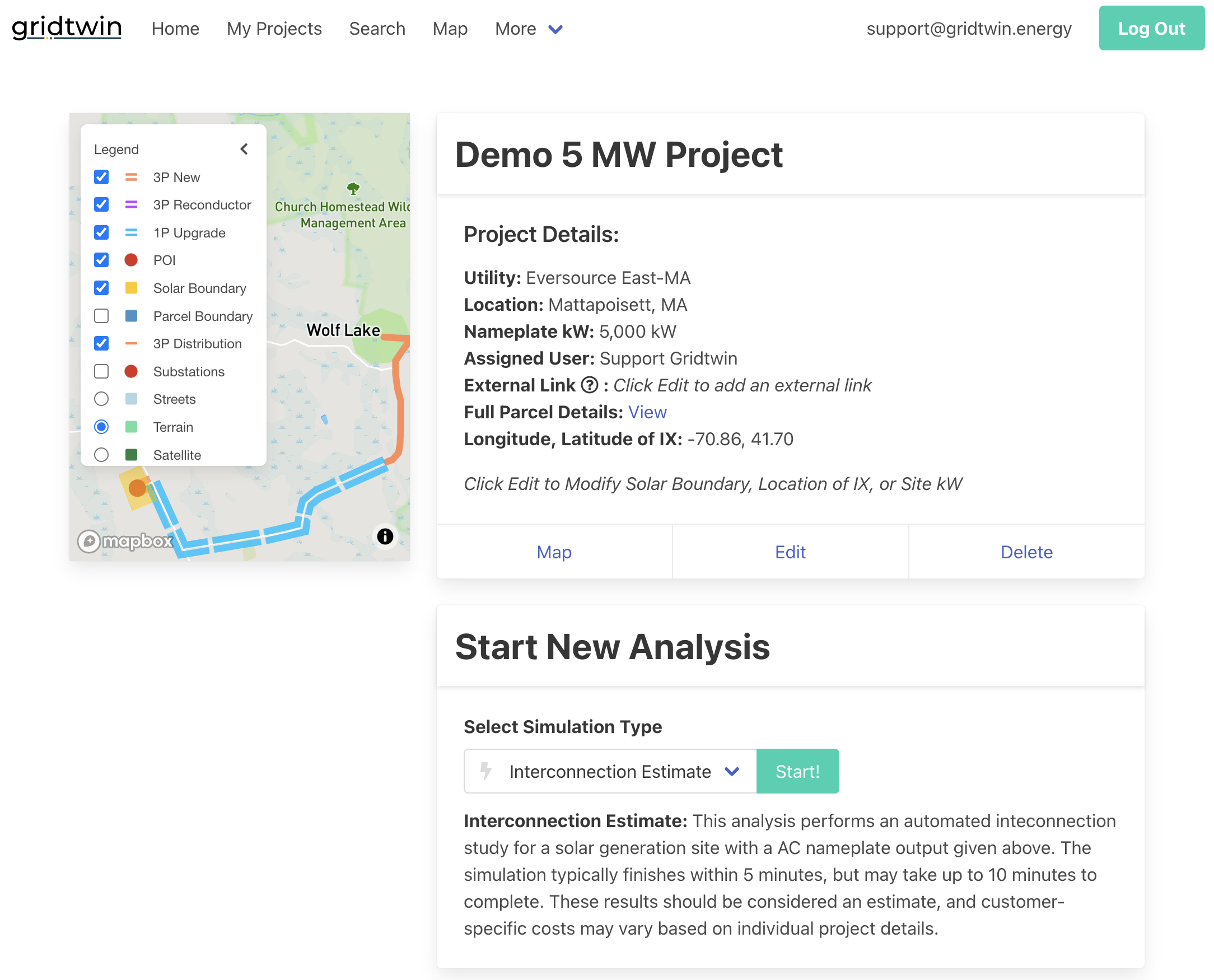This screenshot has height=980, width=1214.
Task: Click the map info icon
Action: (385, 536)
